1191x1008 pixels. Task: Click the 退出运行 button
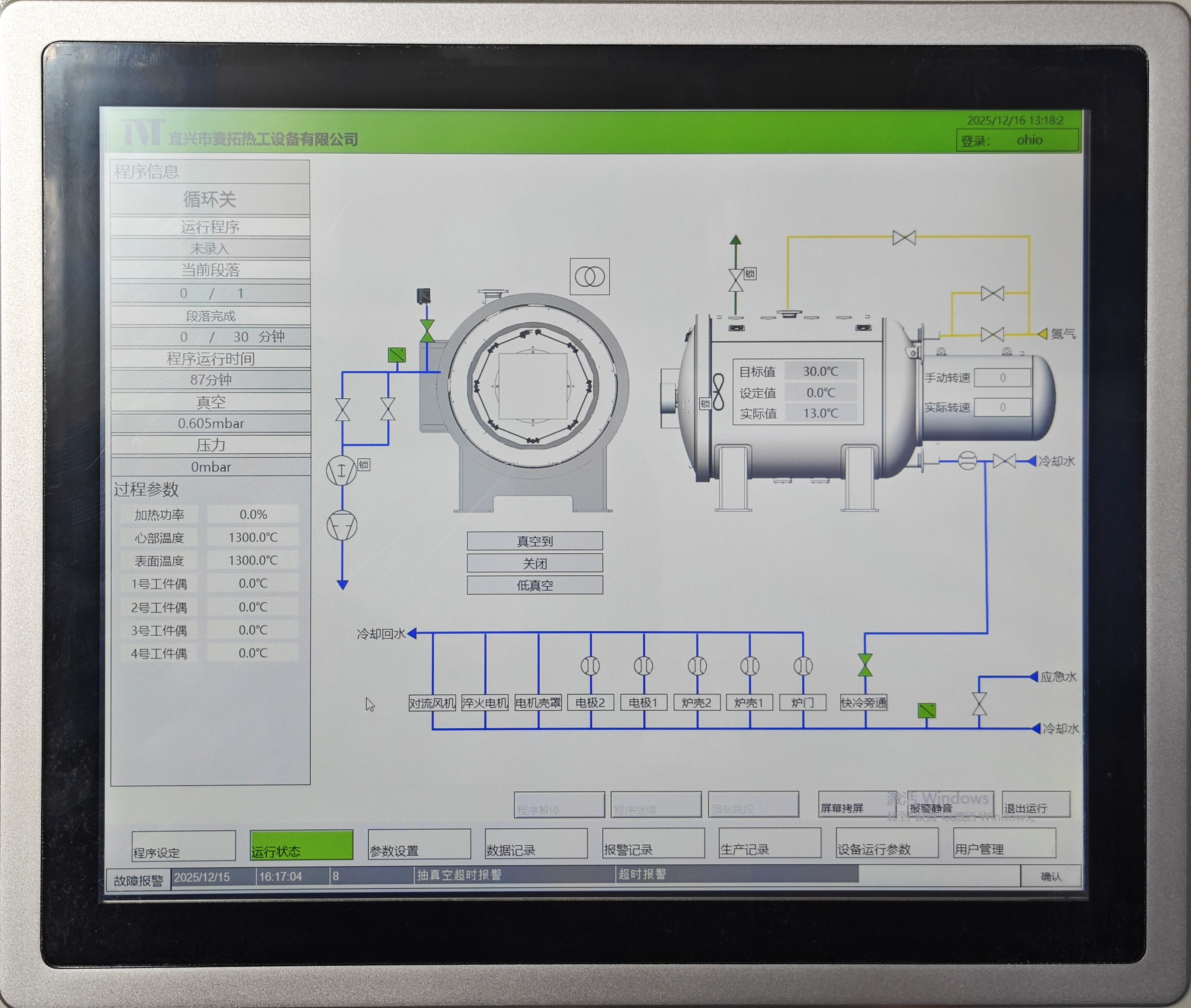(x=1036, y=804)
